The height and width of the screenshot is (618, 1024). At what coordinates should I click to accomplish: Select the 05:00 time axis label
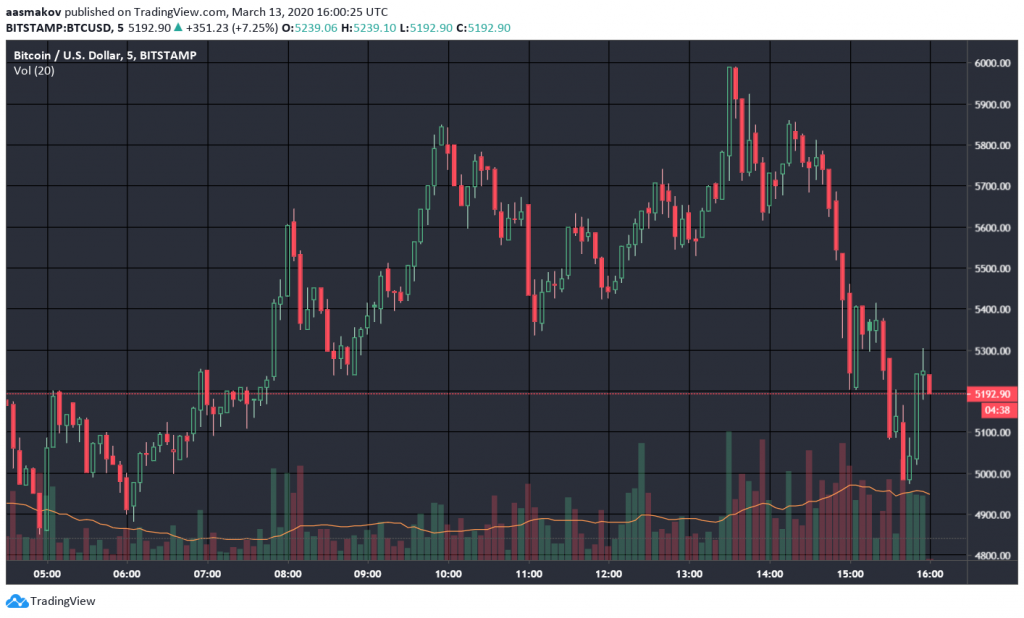coord(47,574)
